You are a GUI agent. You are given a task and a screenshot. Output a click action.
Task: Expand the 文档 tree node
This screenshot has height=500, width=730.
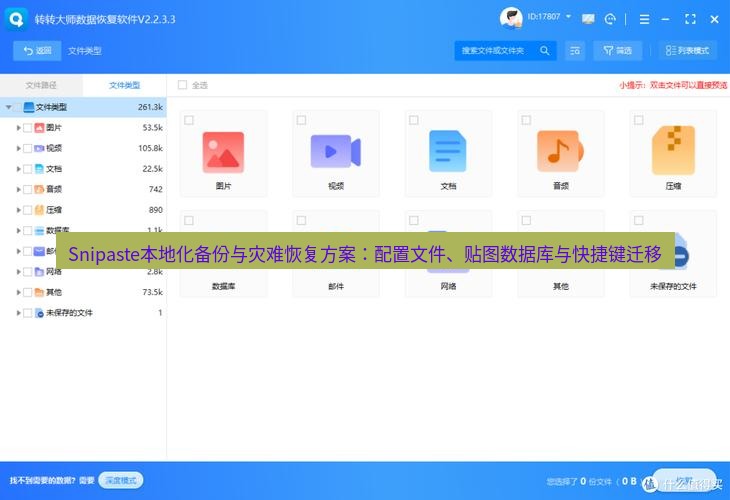18,169
